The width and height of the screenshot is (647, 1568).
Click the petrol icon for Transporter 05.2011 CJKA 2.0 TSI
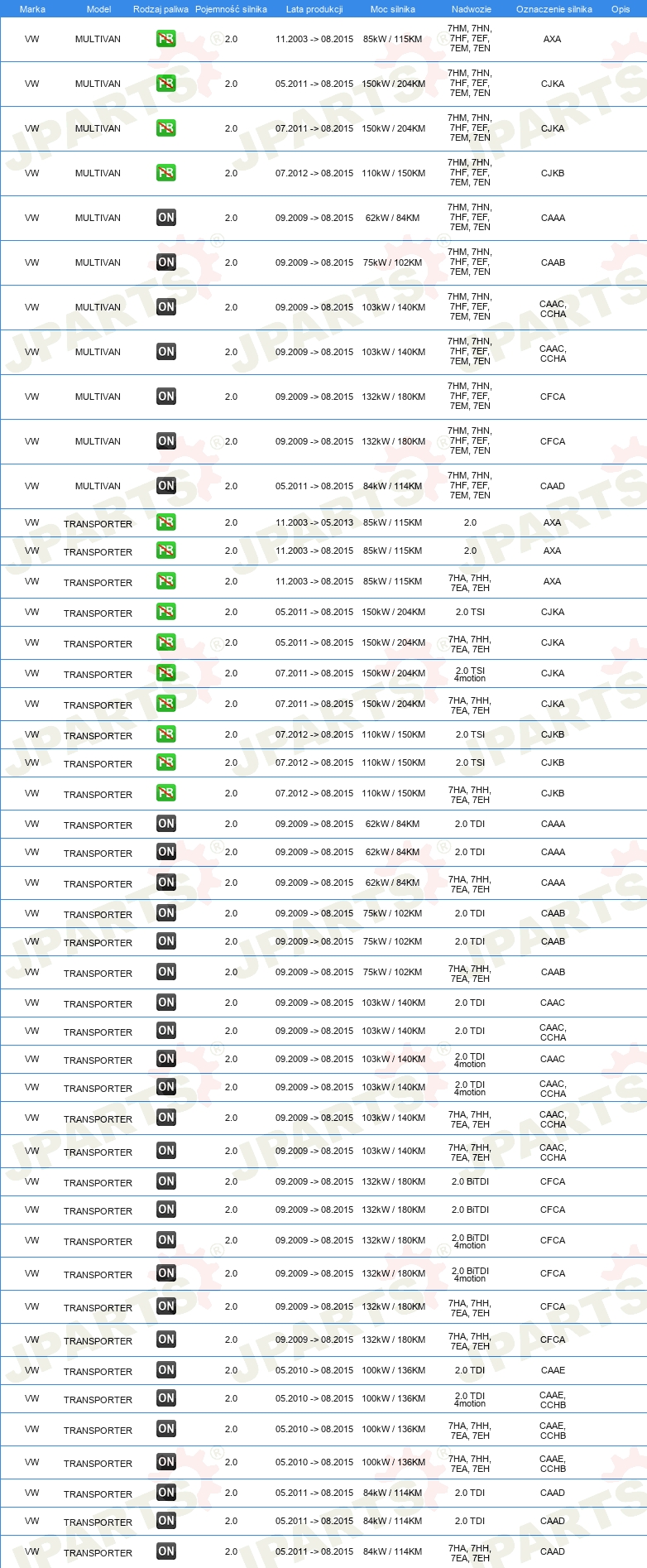point(166,612)
